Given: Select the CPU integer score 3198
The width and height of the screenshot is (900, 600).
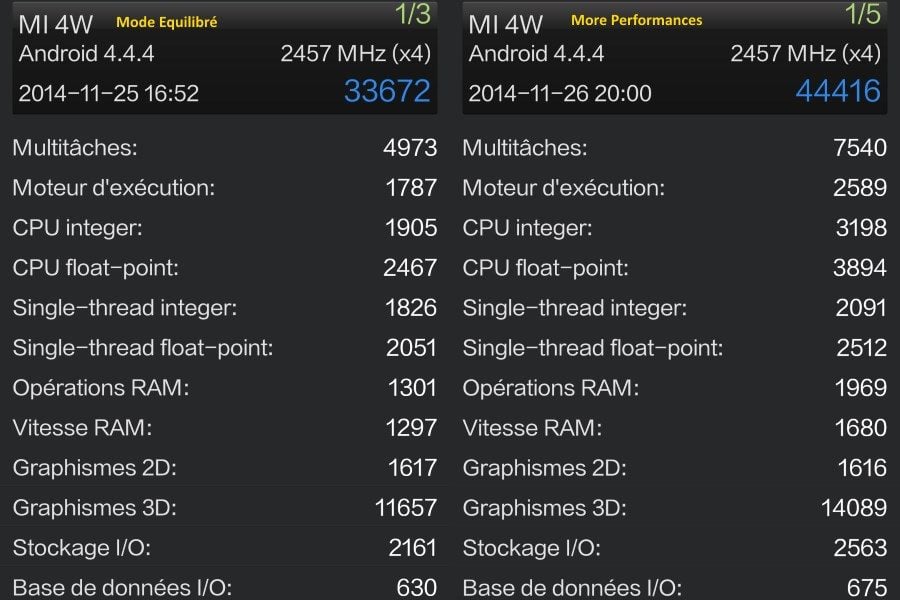Looking at the screenshot, I should (861, 228).
